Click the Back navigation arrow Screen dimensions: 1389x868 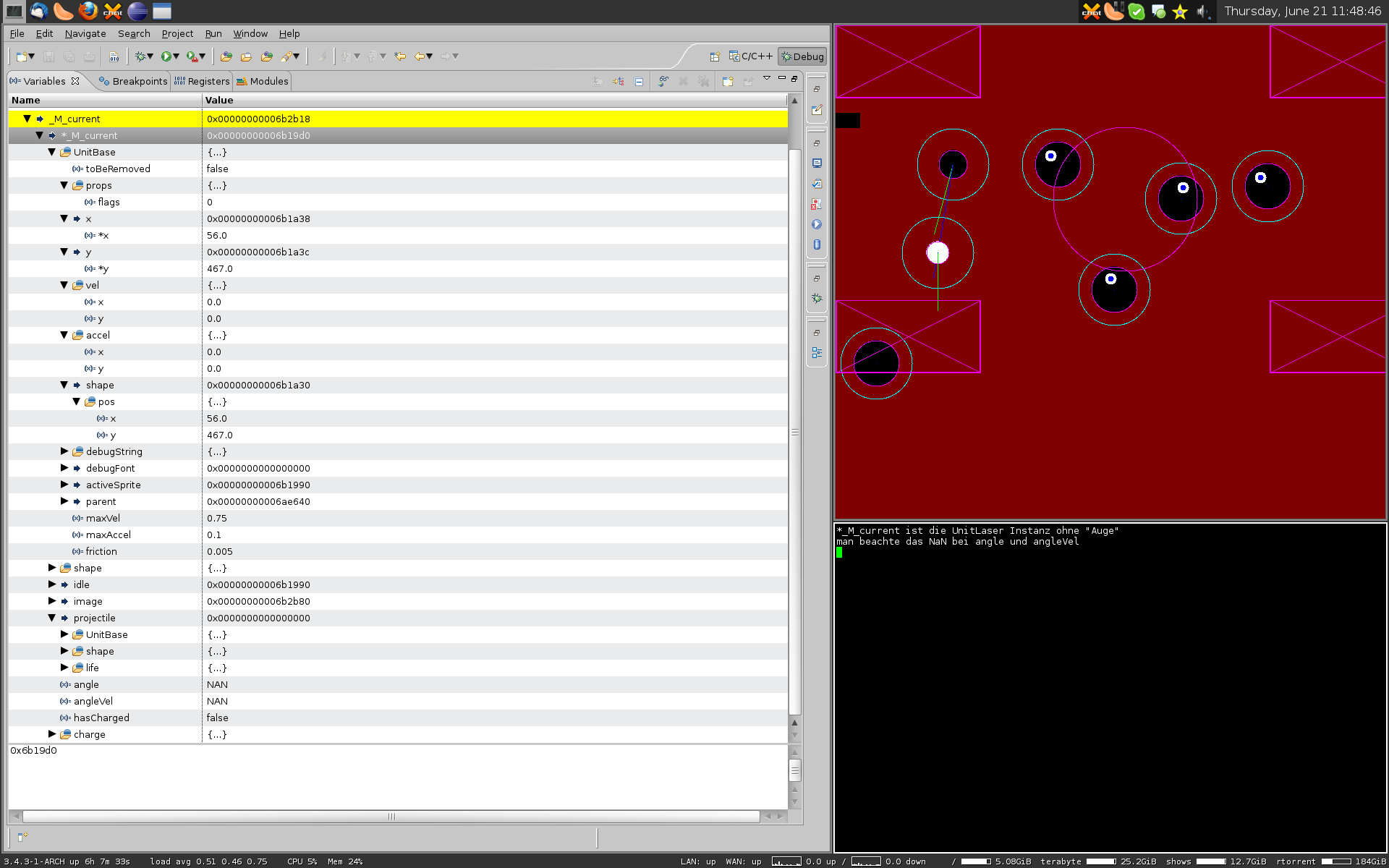tap(420, 56)
